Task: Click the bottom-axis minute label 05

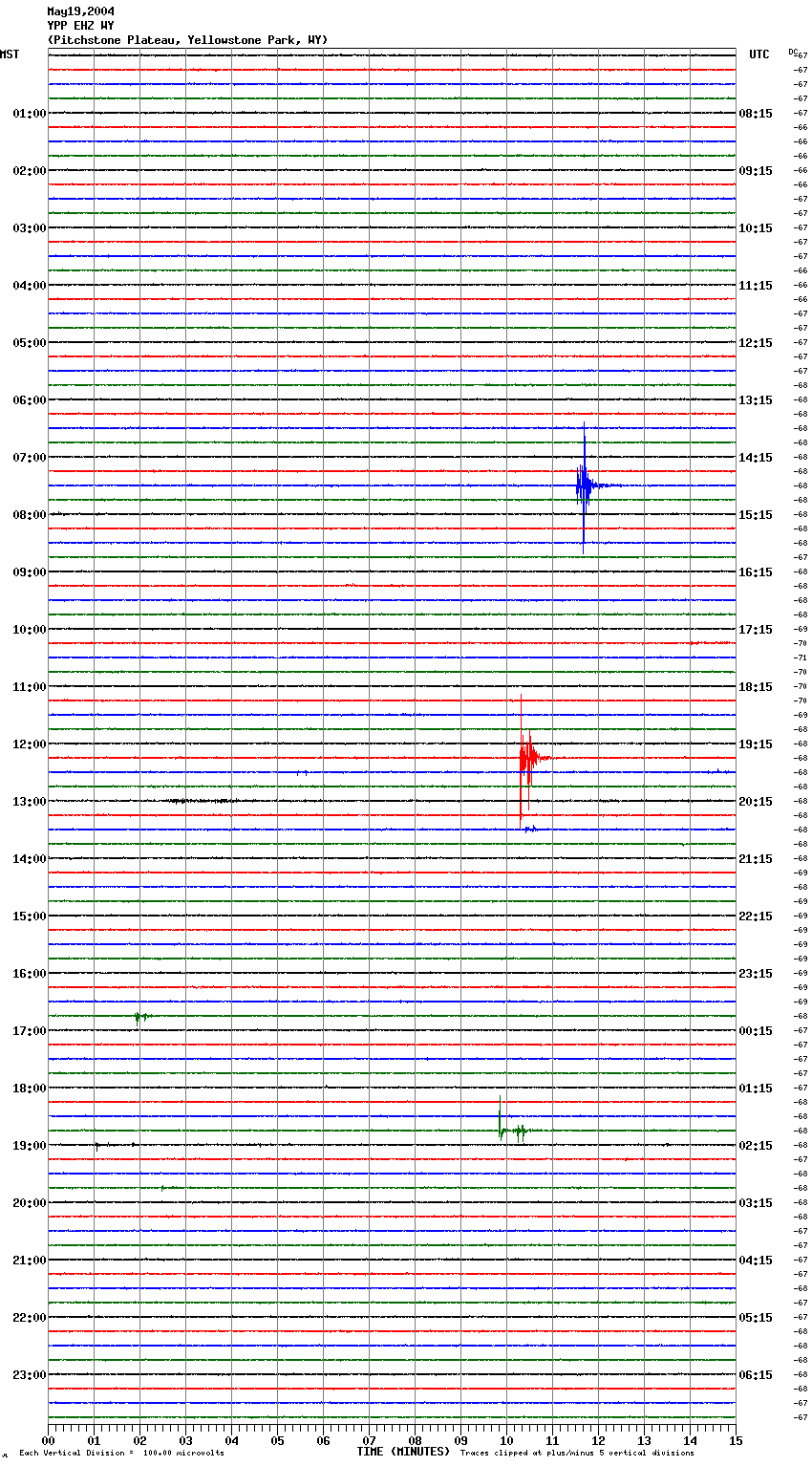Action: click(x=277, y=1441)
